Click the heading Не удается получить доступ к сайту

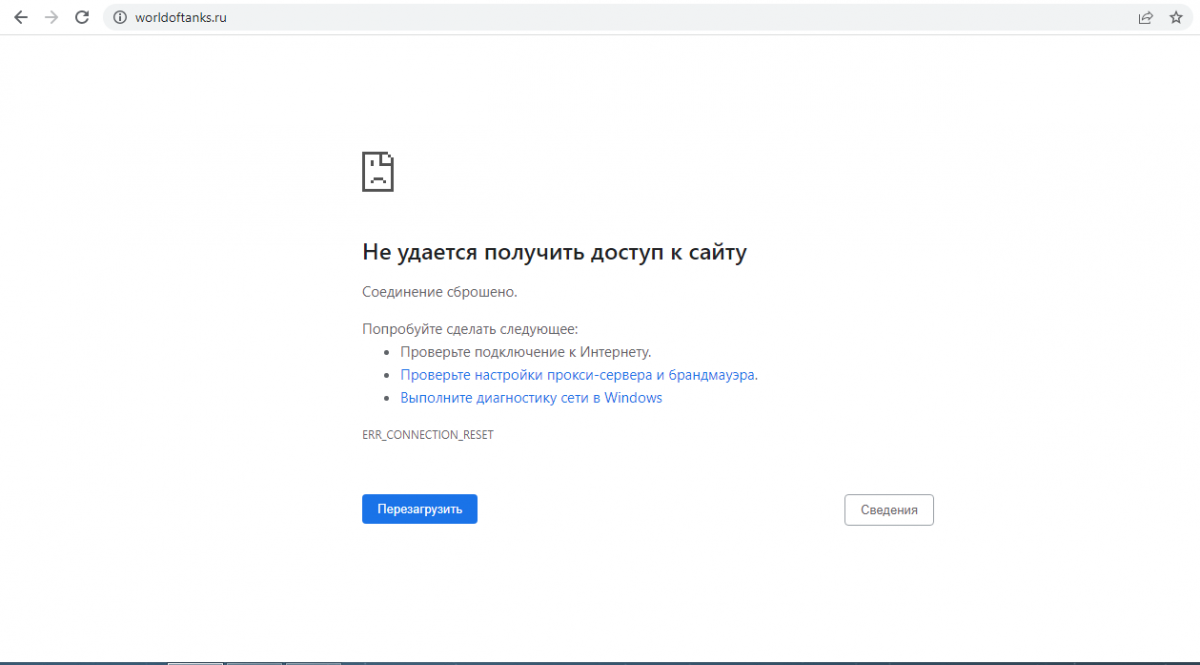click(554, 252)
